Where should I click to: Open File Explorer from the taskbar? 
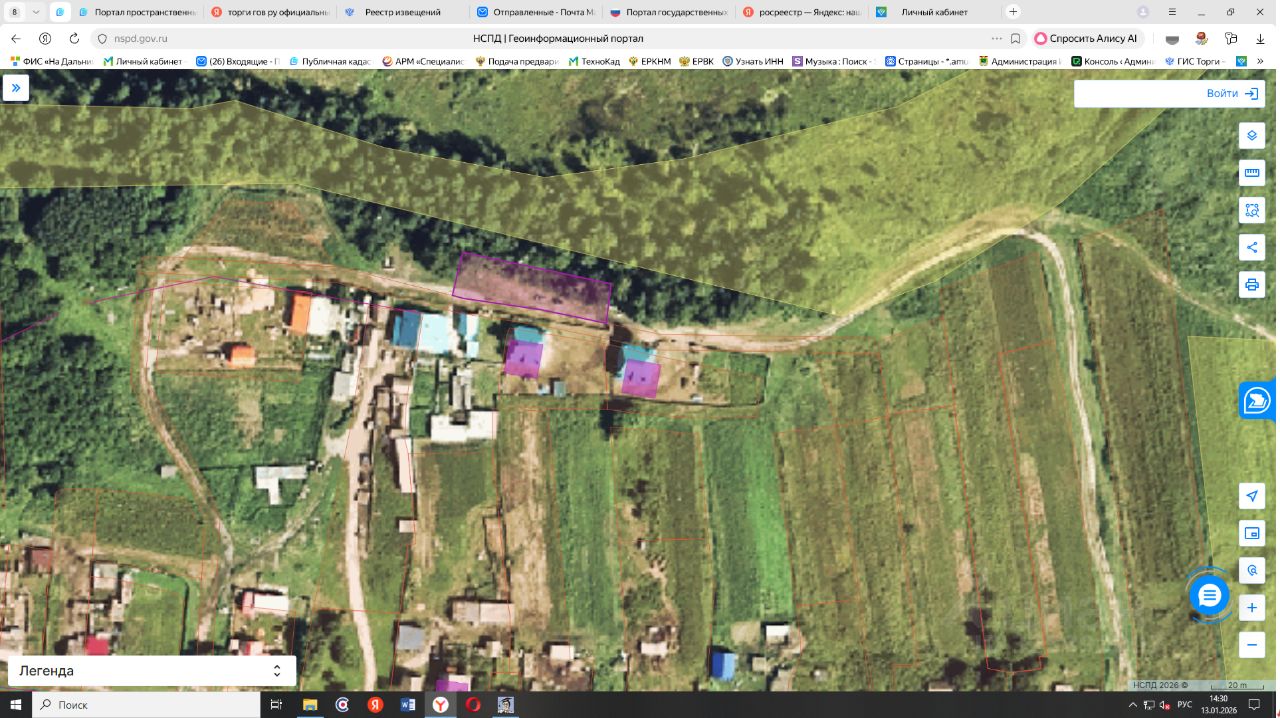pos(309,705)
